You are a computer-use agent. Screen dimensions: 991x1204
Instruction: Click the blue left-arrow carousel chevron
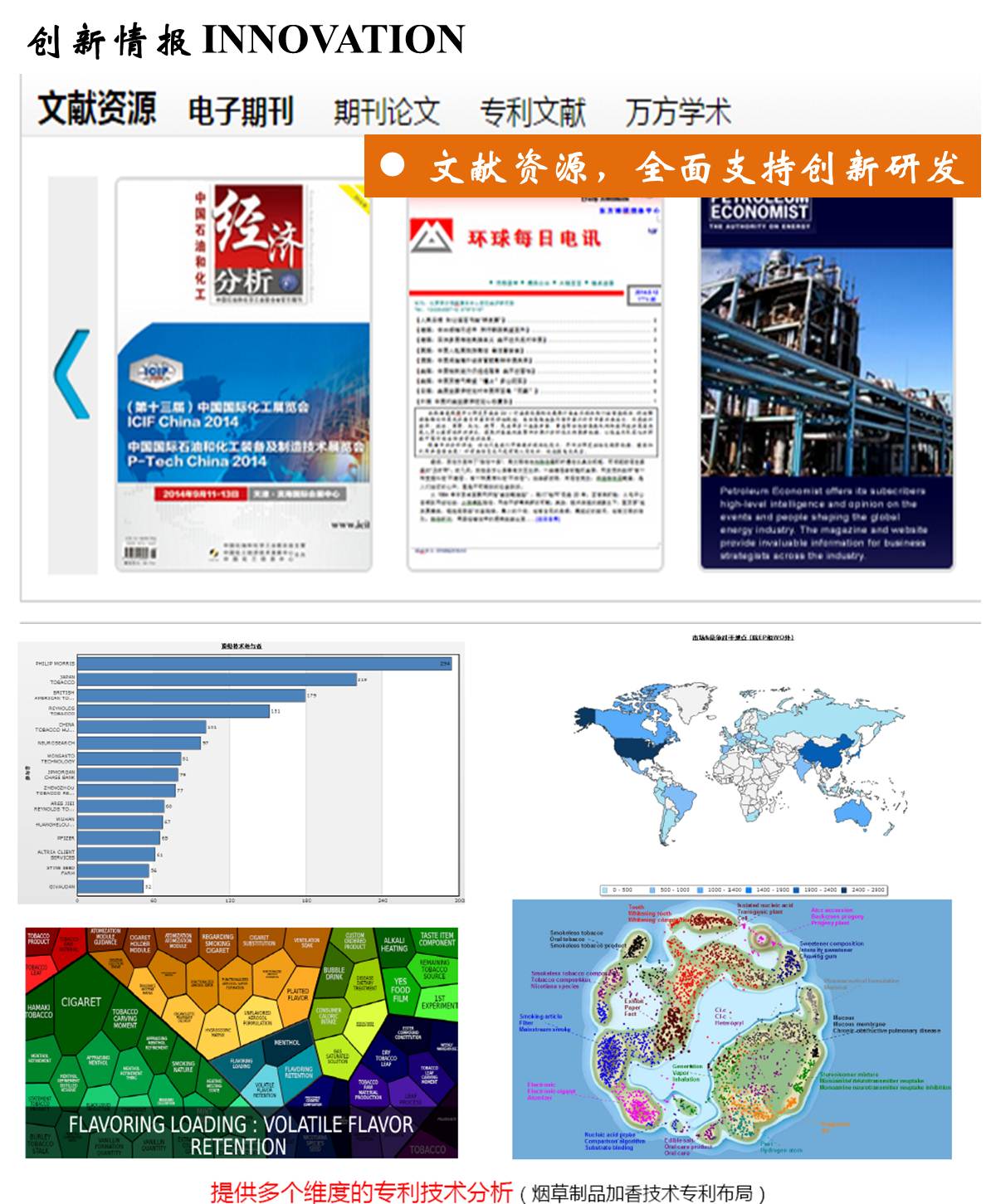coord(72,373)
